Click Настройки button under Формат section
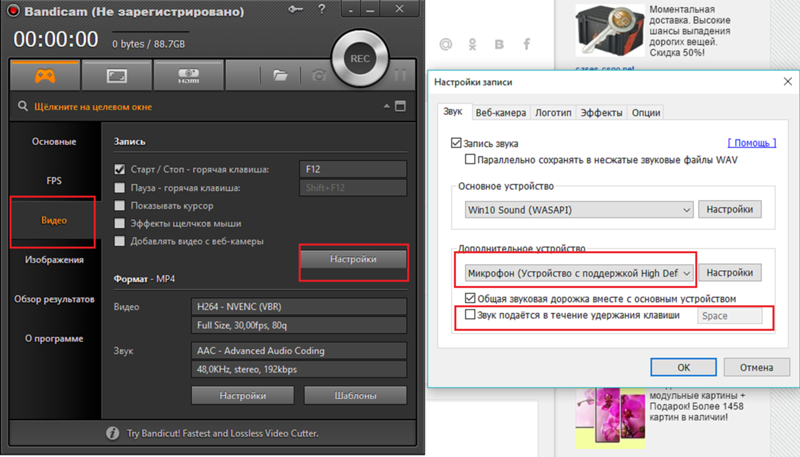 coord(243,395)
